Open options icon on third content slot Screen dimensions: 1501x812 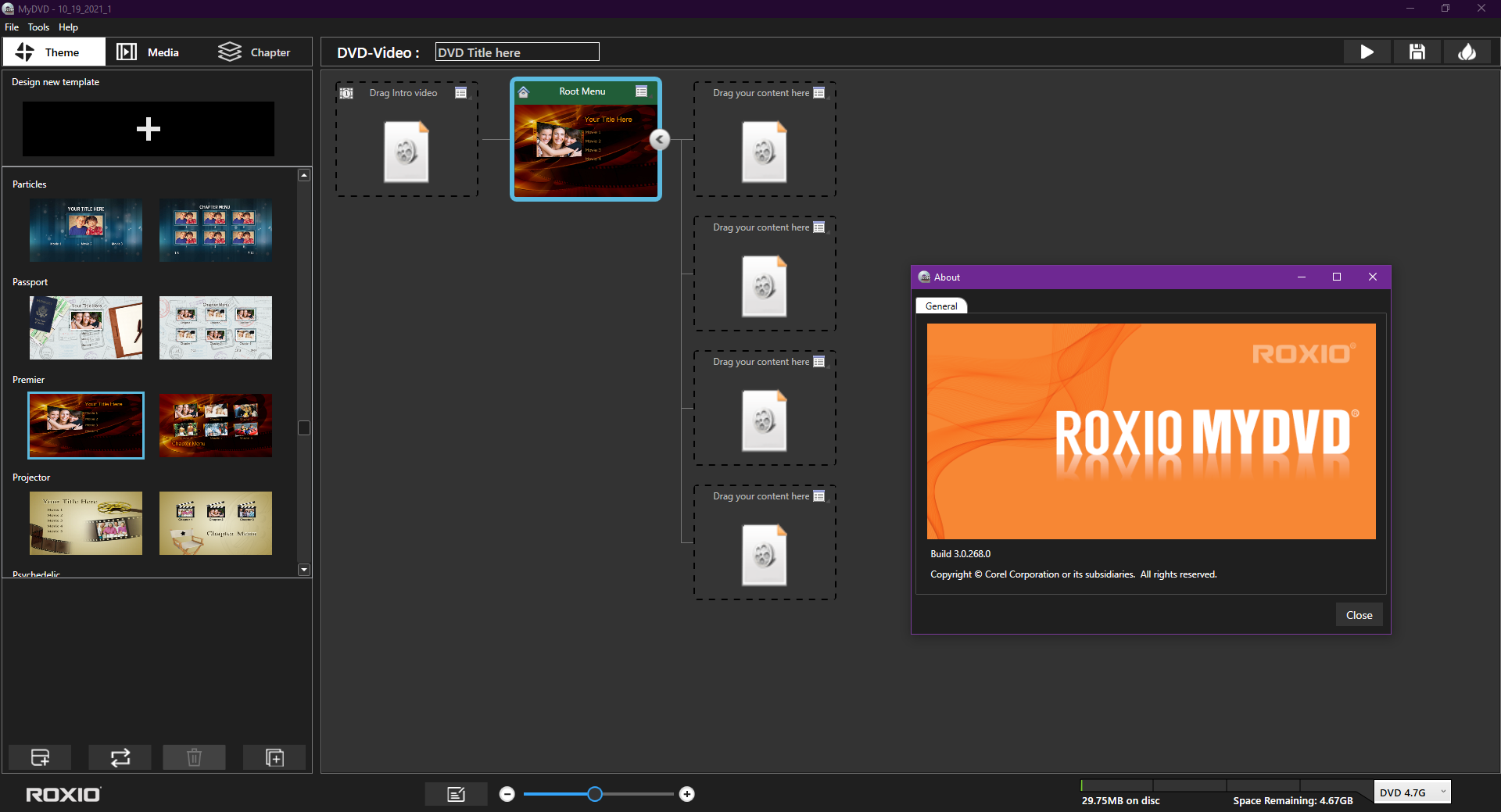(x=819, y=362)
